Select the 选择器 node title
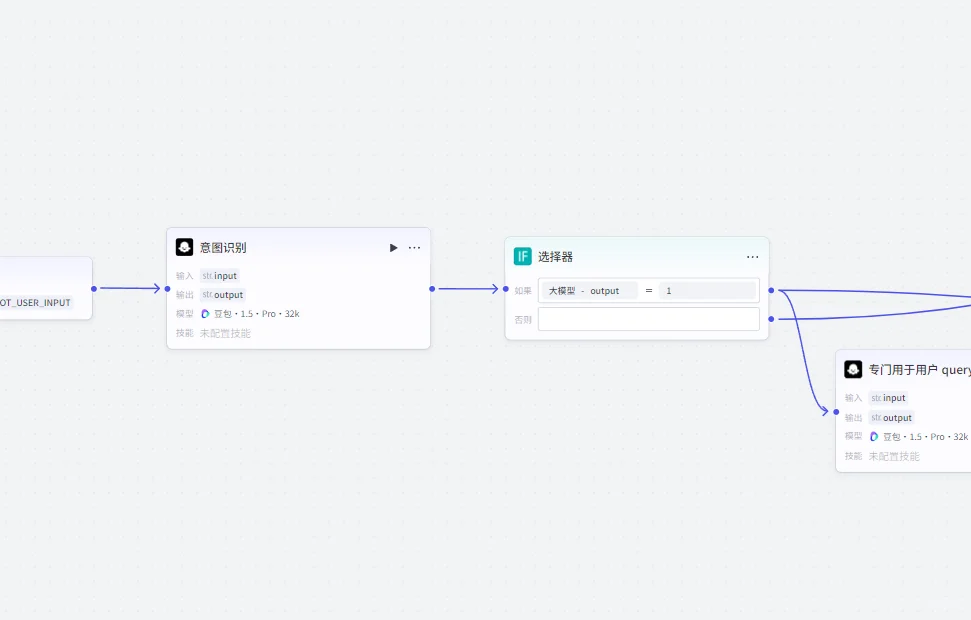This screenshot has width=971, height=620. click(555, 256)
